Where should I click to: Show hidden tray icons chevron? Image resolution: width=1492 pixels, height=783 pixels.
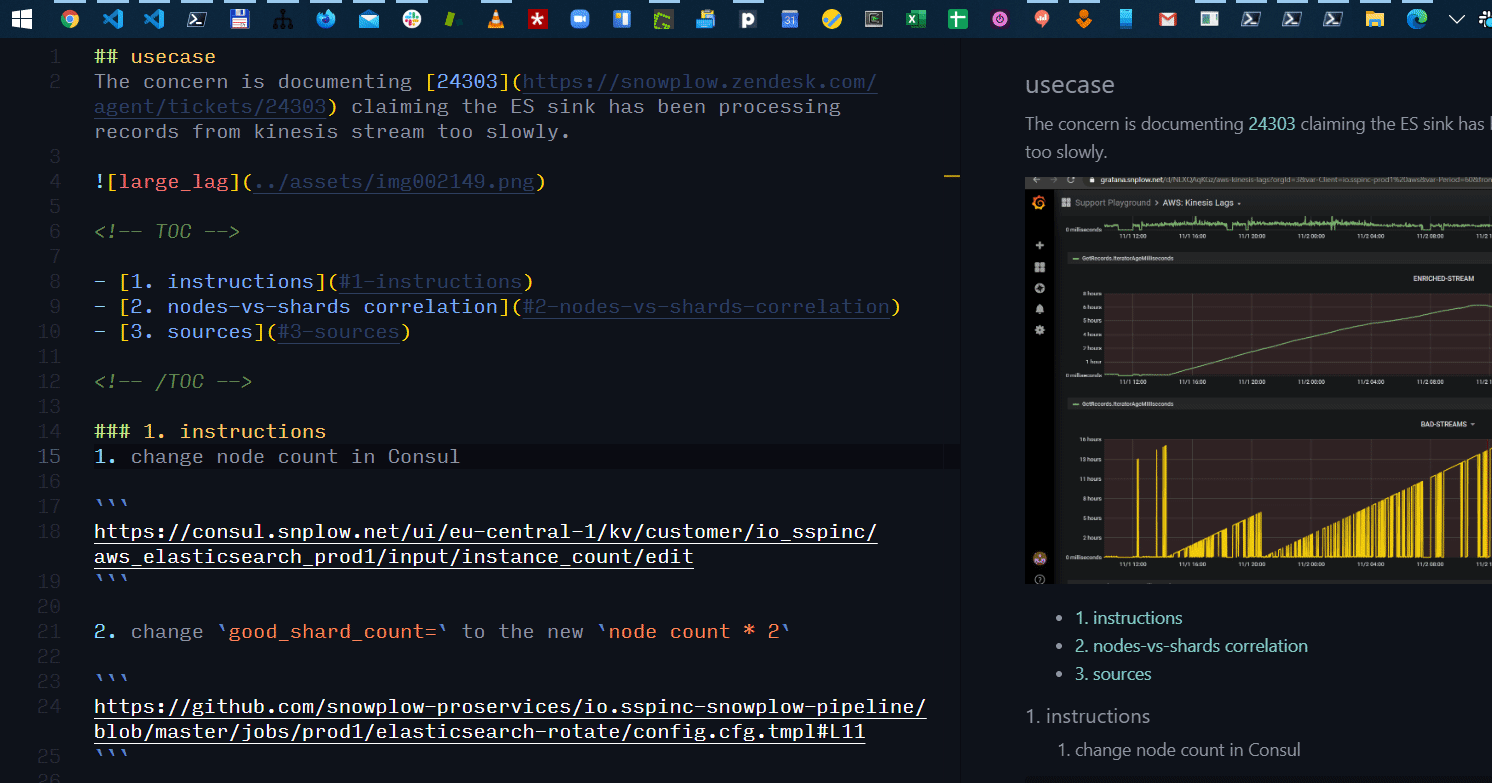[x=1457, y=18]
